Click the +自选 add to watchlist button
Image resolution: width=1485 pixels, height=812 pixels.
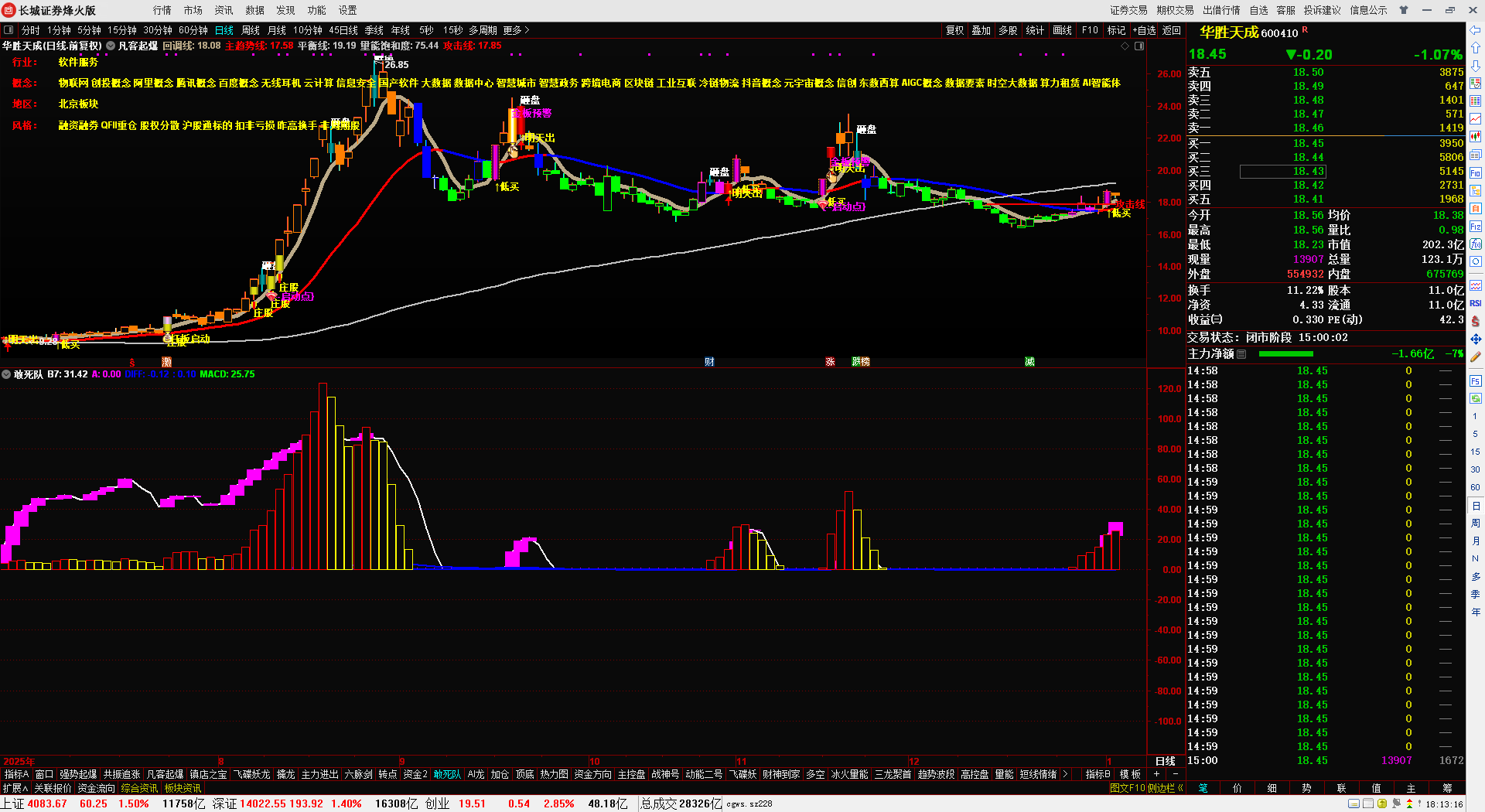click(1145, 30)
